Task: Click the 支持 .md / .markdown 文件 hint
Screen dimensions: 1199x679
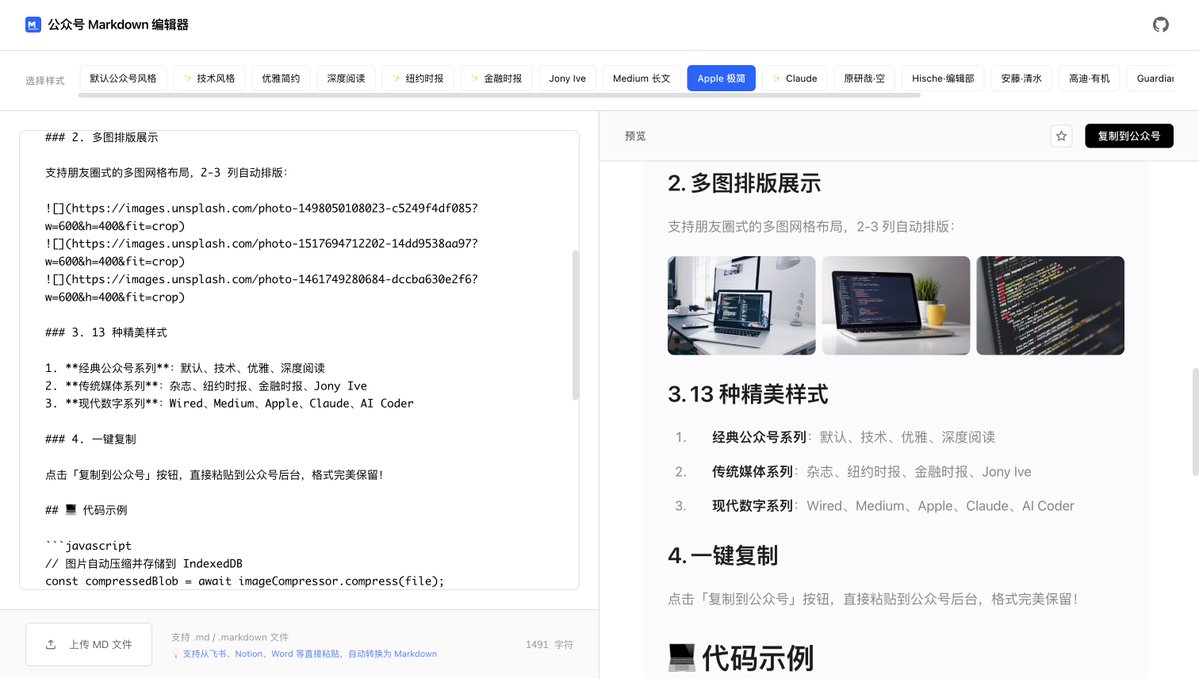Action: (229, 637)
